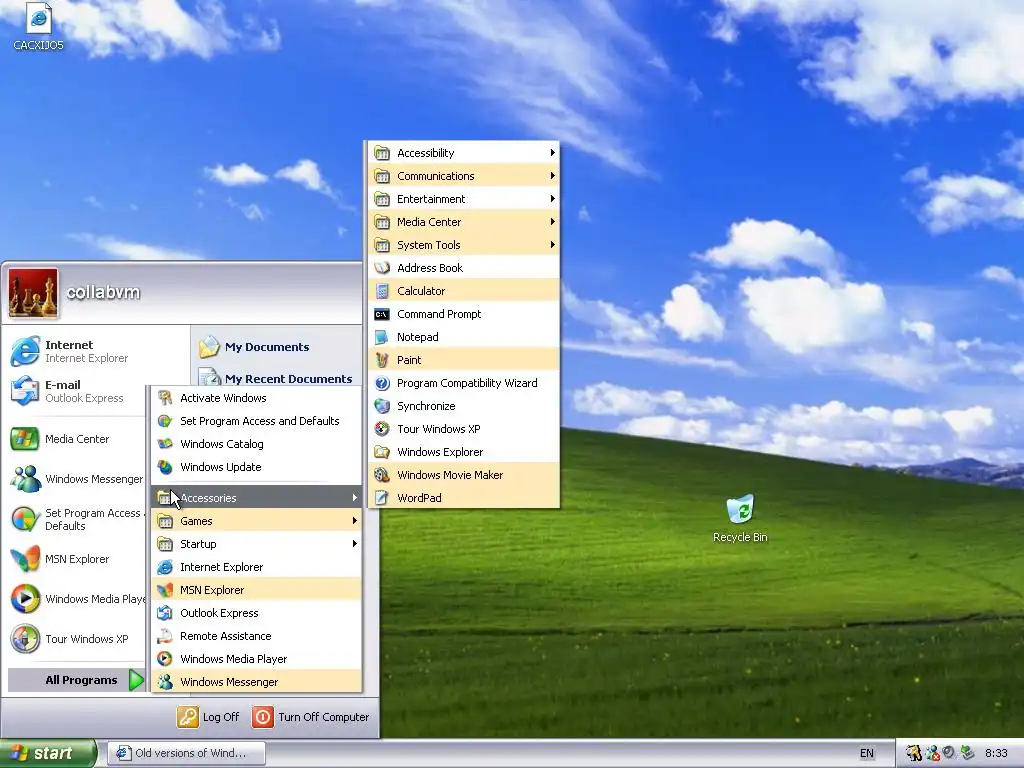Open Paint
This screenshot has width=1024, height=768.
464,360
